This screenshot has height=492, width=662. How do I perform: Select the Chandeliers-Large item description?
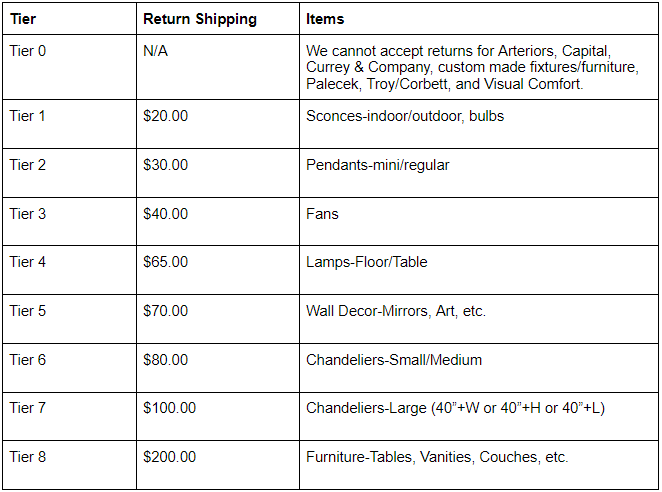click(x=455, y=408)
